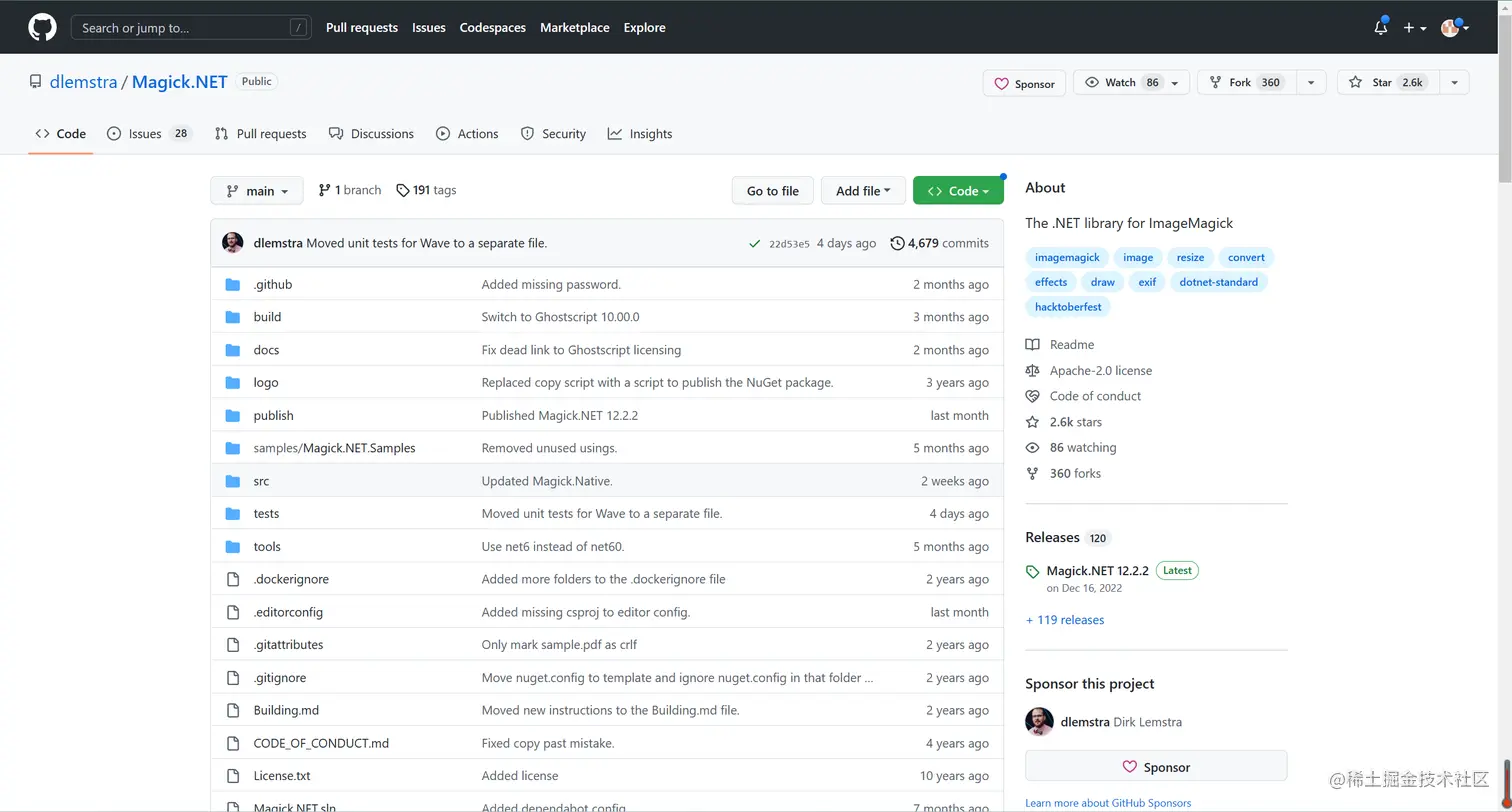Click the Sponsor heart button at top
1512x812 pixels.
tap(1025, 83)
